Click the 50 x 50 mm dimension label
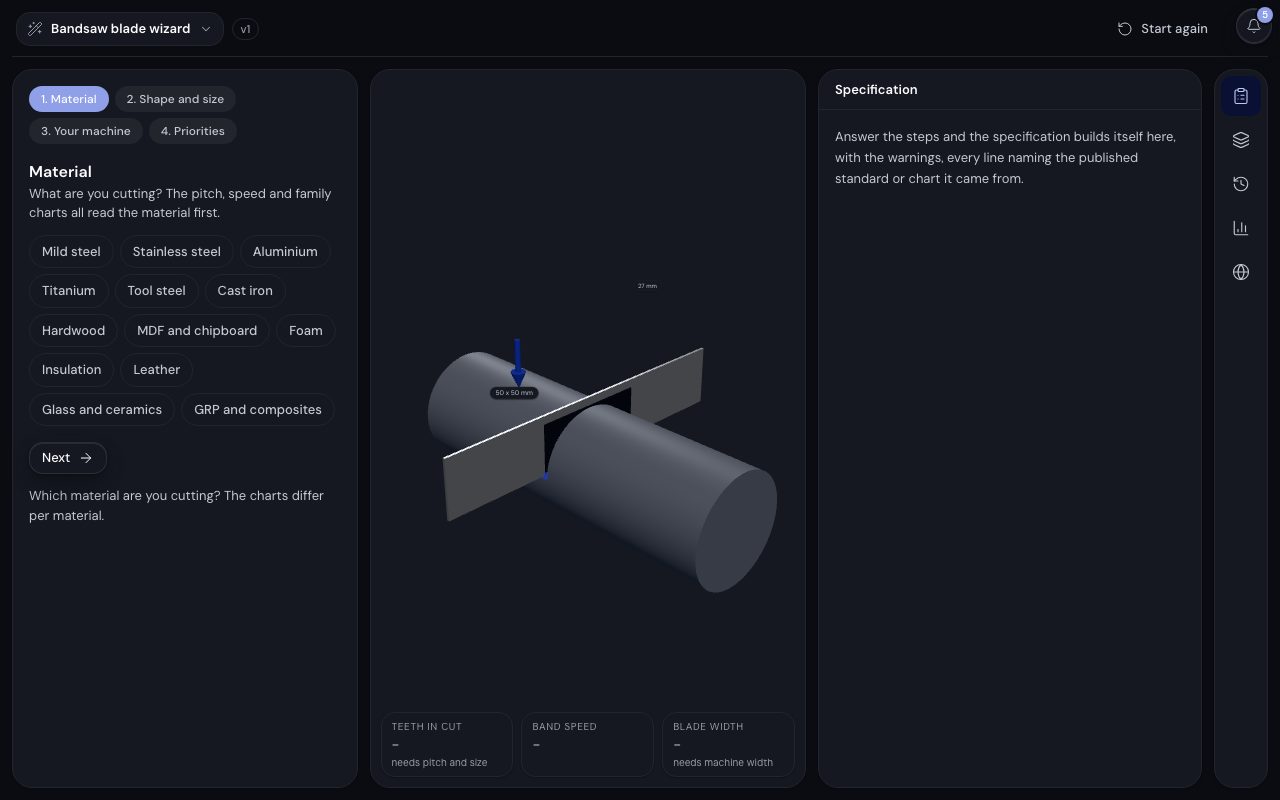This screenshot has height=800, width=1280. tap(514, 393)
